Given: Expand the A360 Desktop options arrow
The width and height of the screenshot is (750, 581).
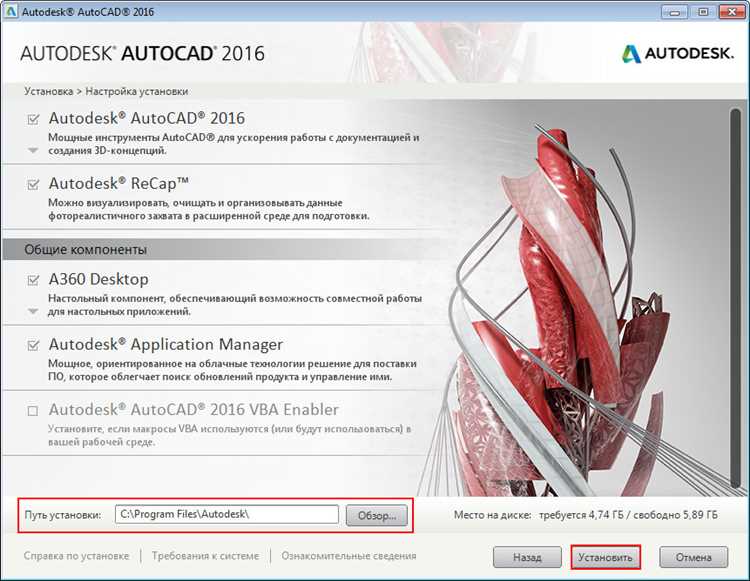Looking at the screenshot, I should pyautogui.click(x=33, y=311).
